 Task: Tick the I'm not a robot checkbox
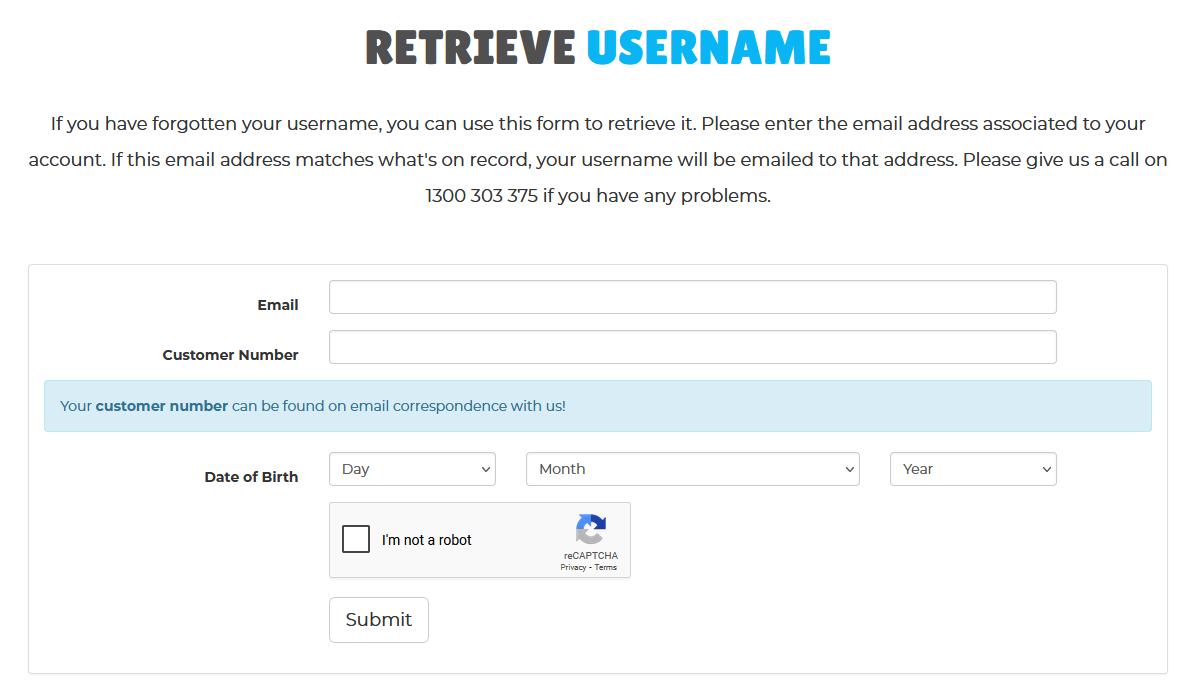356,540
